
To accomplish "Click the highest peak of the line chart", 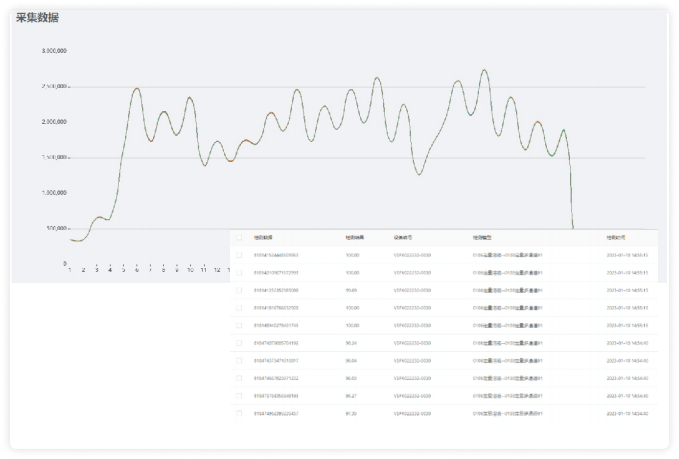I will click(484, 71).
